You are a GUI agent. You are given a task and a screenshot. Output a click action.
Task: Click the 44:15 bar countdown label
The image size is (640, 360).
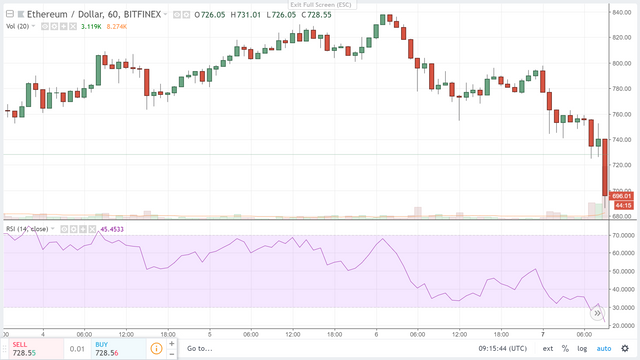(x=623, y=205)
